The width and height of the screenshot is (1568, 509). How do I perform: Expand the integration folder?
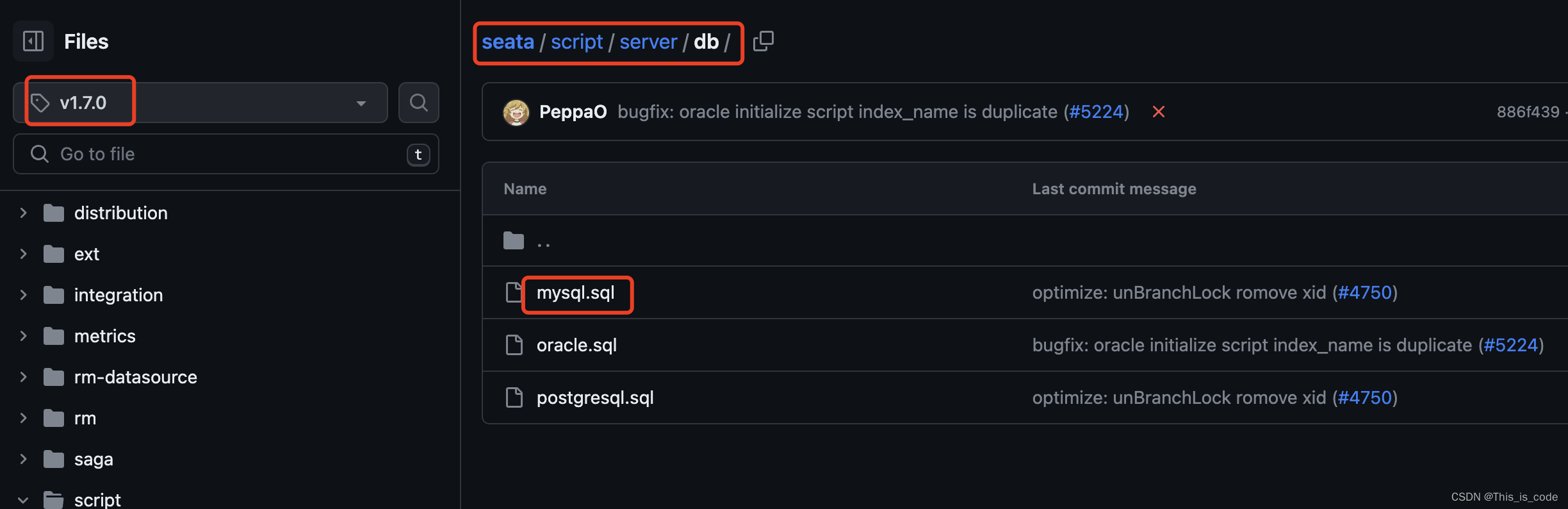(23, 294)
